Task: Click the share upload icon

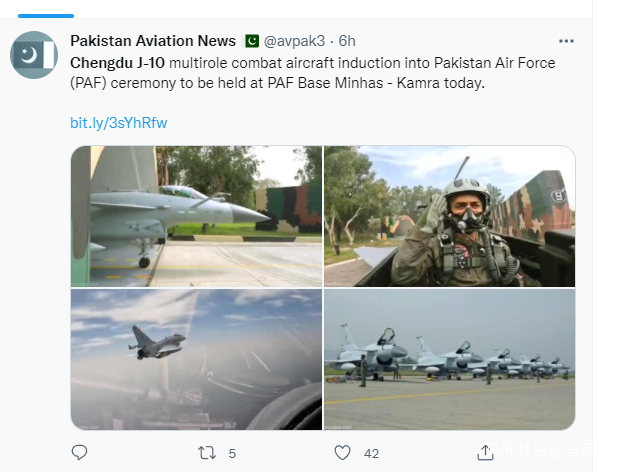Action: pos(485,452)
